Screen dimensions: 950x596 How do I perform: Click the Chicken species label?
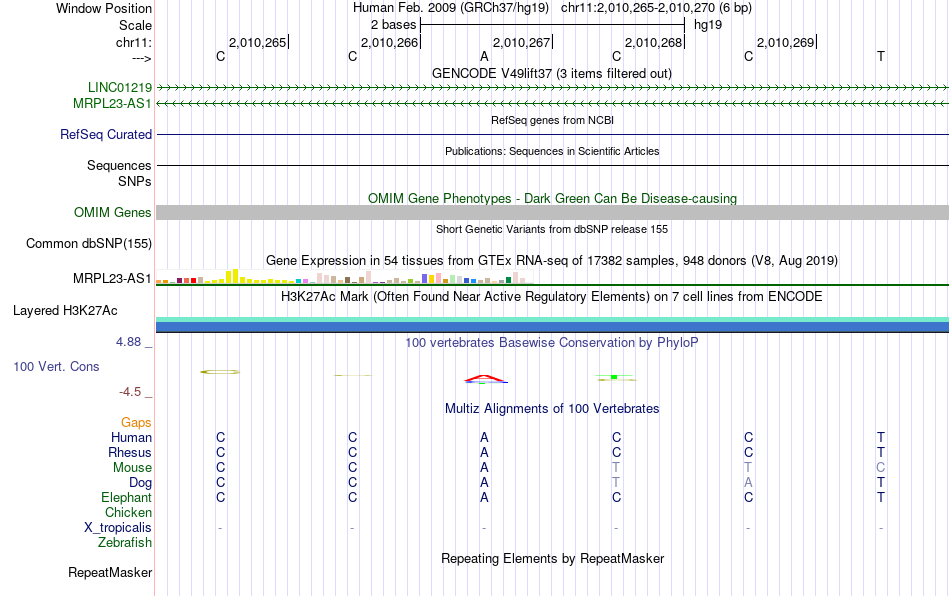pos(128,512)
